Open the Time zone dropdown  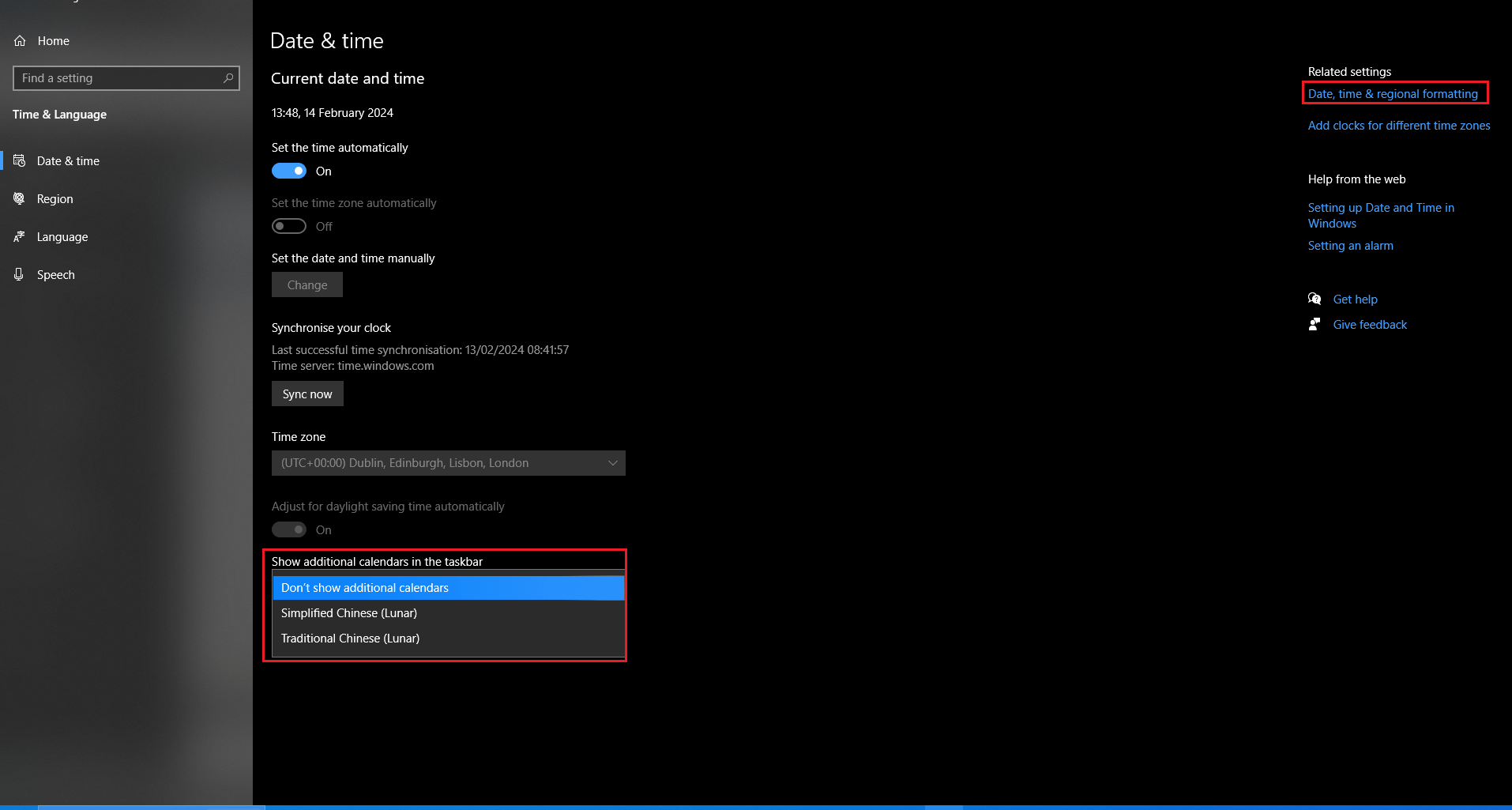(x=449, y=463)
